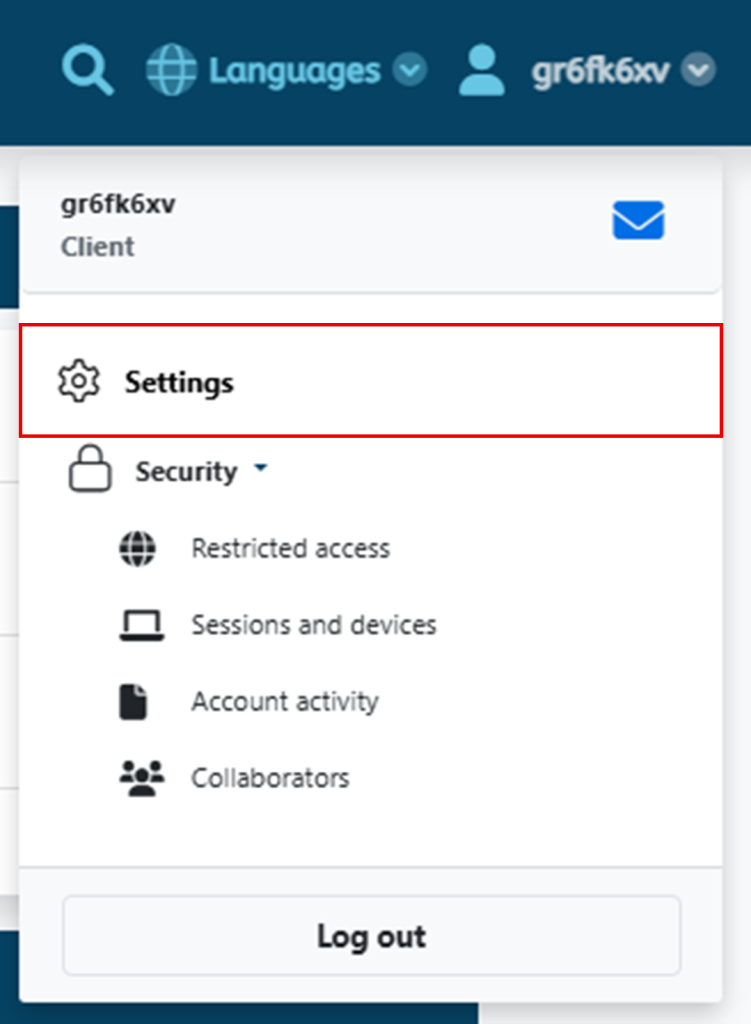Open the Settings menu item
The image size is (751, 1024).
point(371,380)
